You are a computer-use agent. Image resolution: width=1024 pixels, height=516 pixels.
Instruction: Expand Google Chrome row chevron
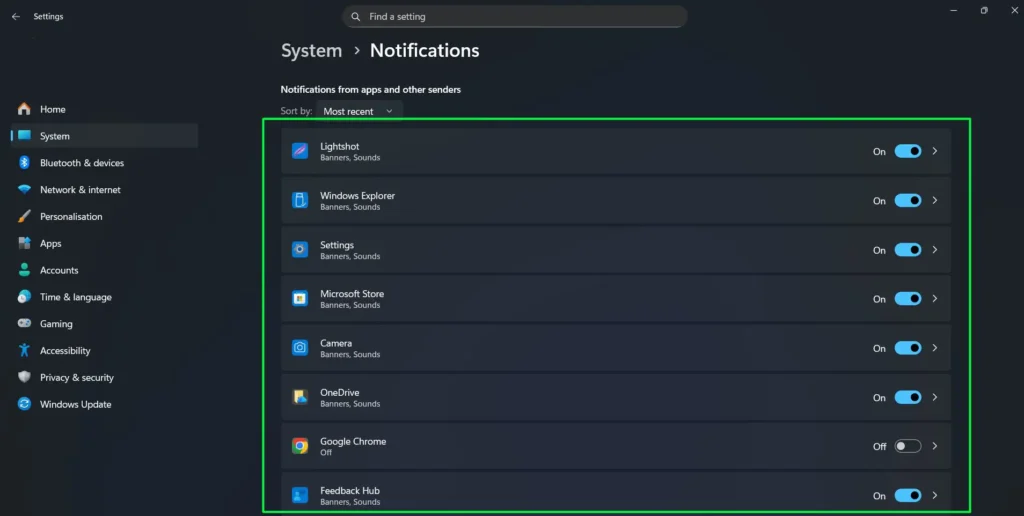click(935, 446)
